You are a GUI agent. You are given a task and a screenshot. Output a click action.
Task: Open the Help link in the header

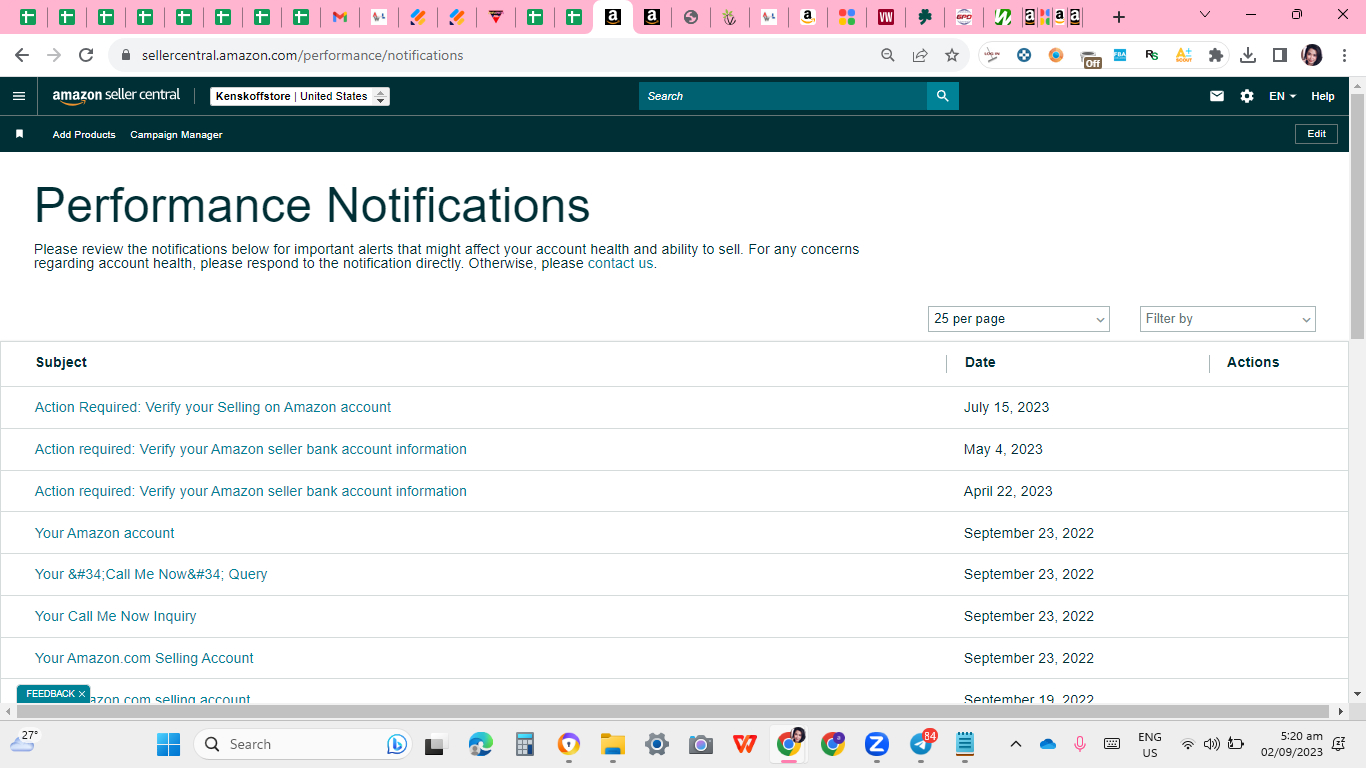click(1323, 96)
